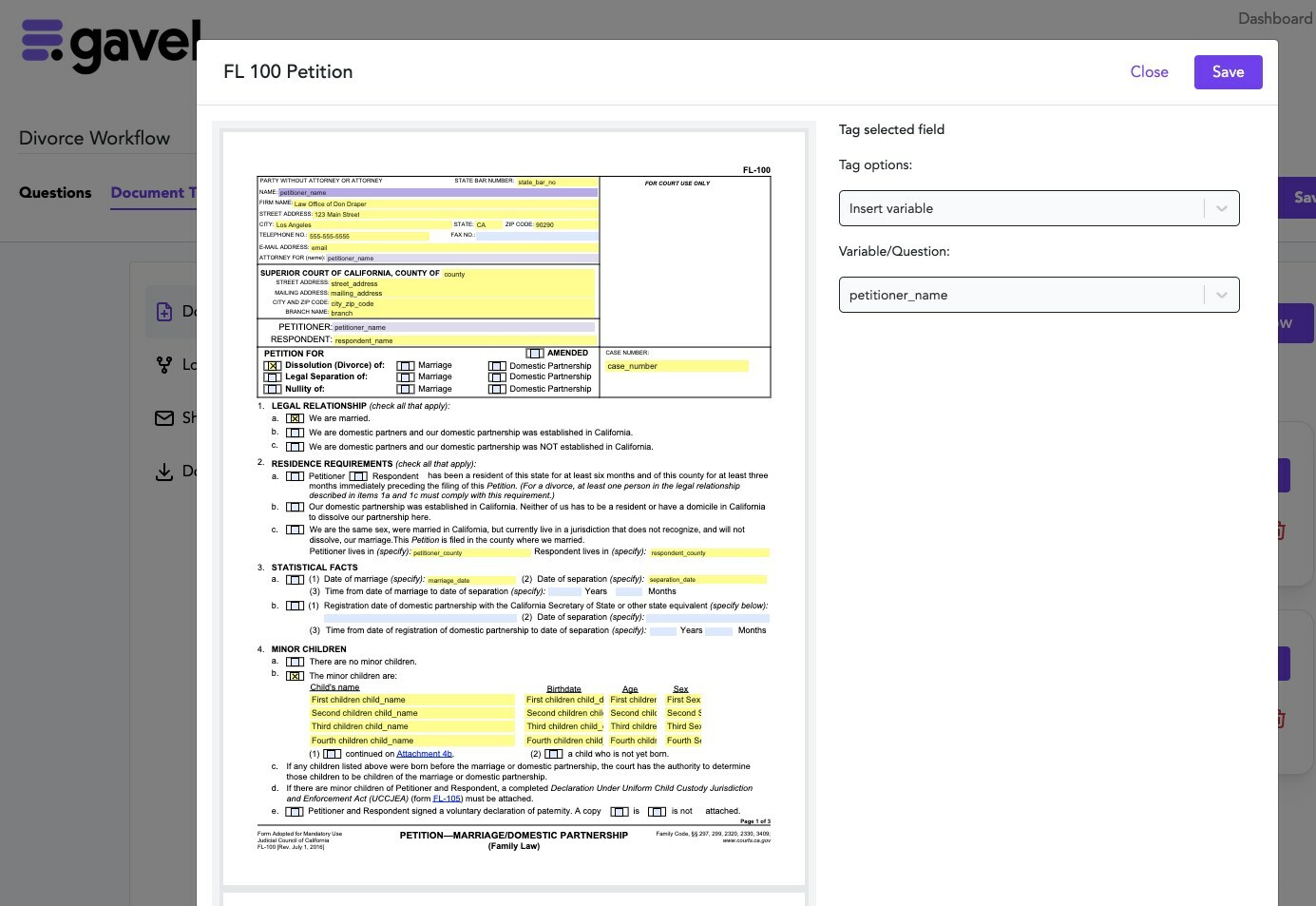Toggle 'The minor children are' checkbox
1316x906 pixels.
(x=296, y=676)
